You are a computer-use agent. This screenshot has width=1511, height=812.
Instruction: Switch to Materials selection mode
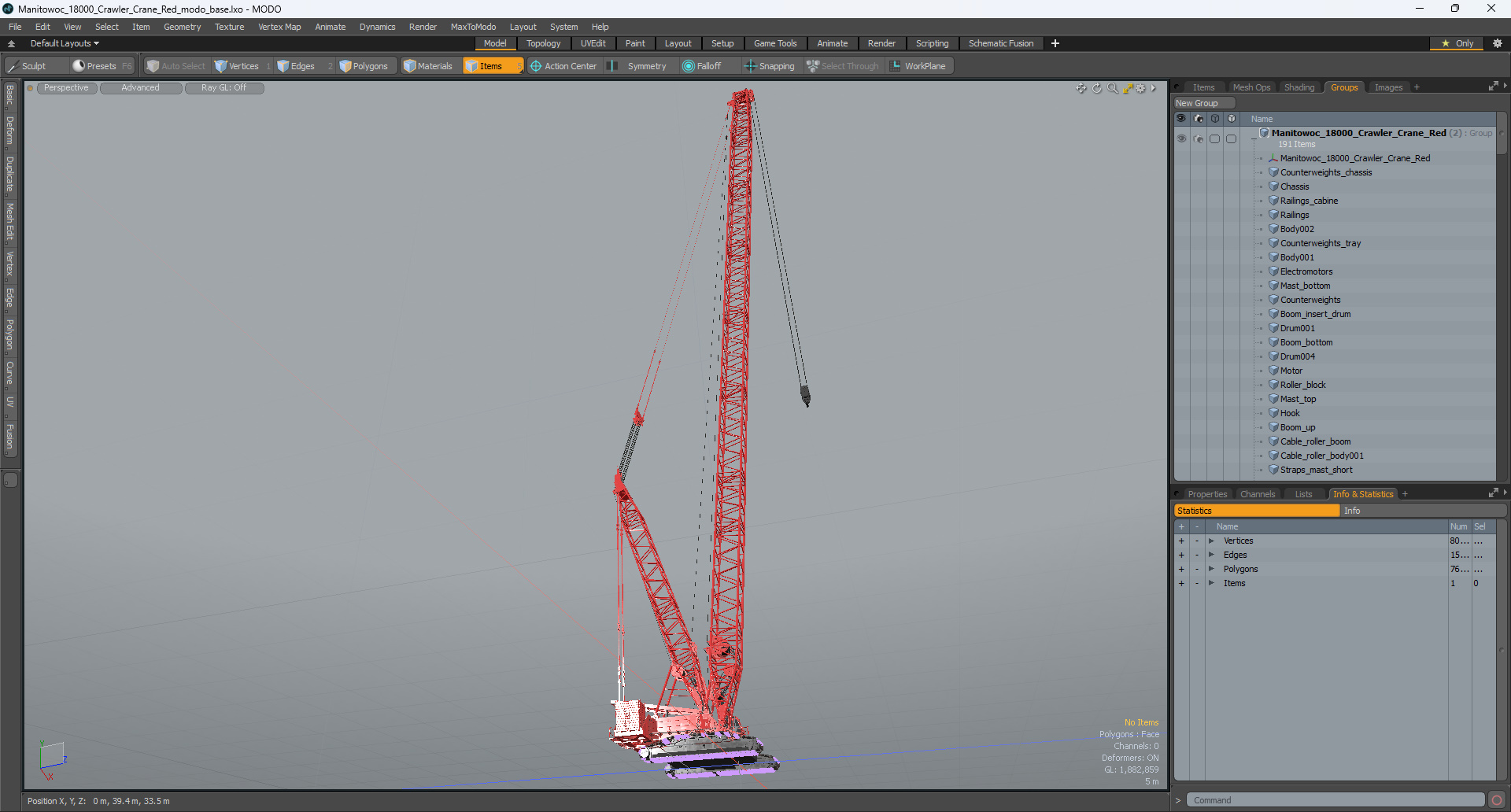coord(429,66)
